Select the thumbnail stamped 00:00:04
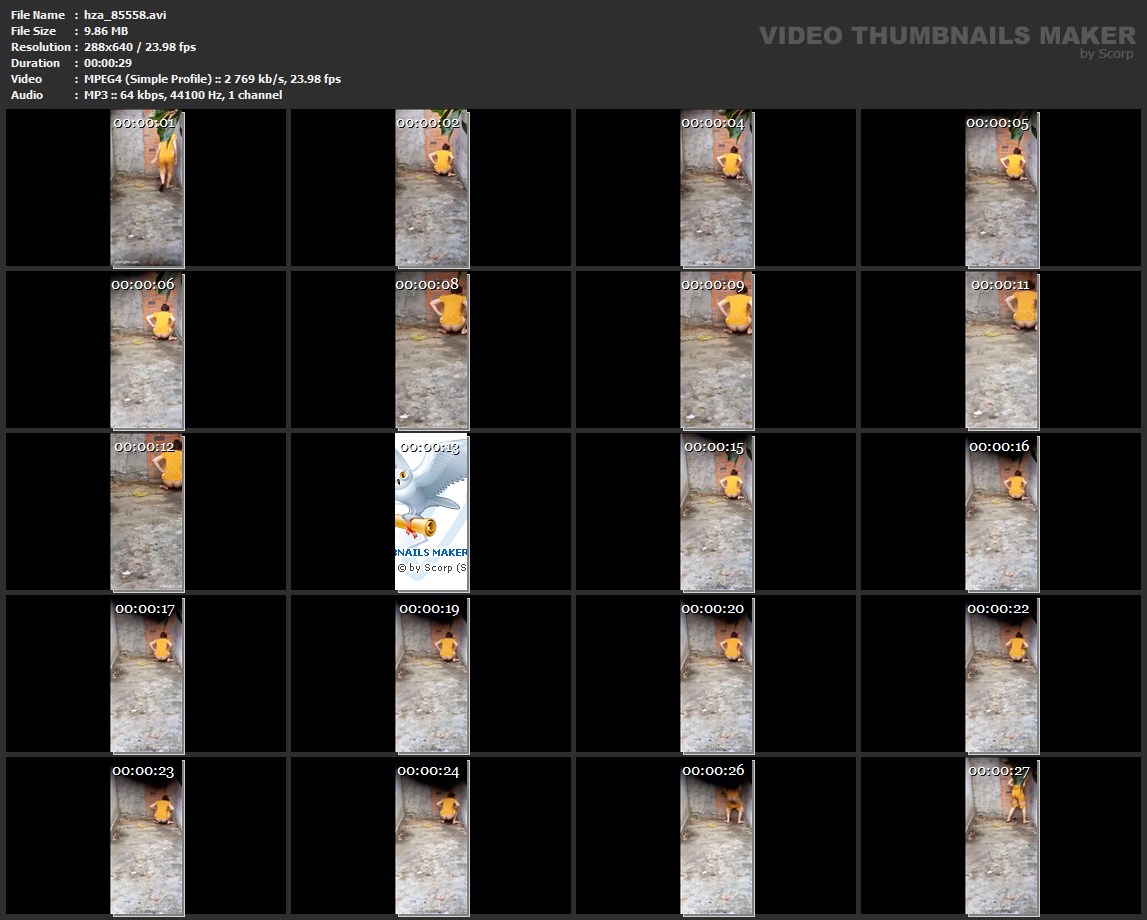Screen dimensions: 1147x920 click(717, 189)
